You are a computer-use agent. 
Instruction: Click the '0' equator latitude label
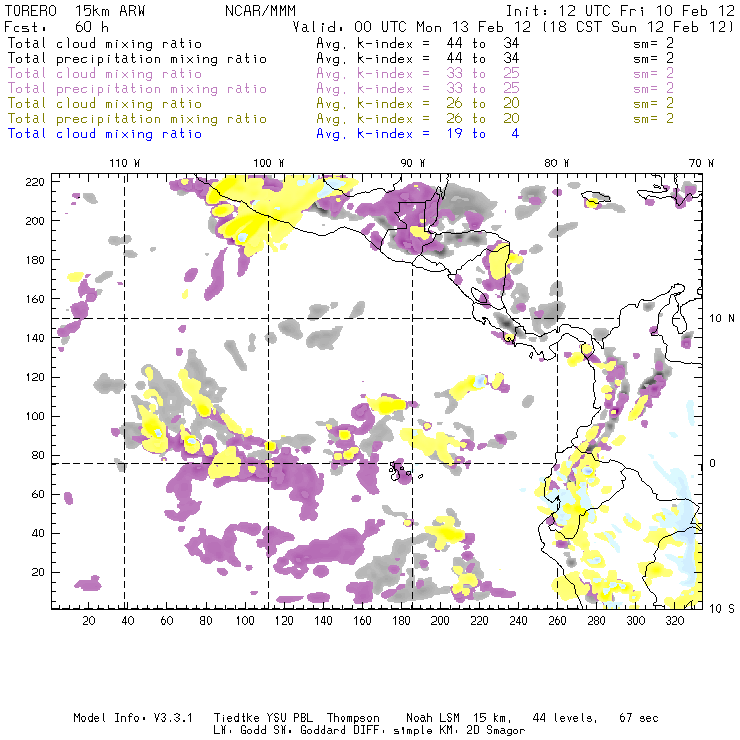click(713, 463)
